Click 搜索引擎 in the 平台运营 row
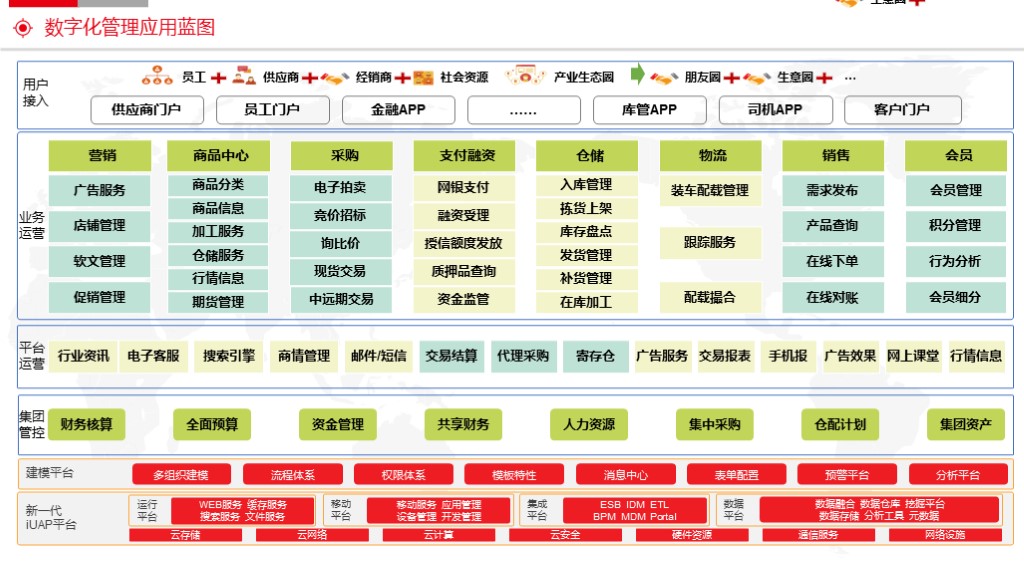This screenshot has width=1024, height=576. click(x=229, y=356)
